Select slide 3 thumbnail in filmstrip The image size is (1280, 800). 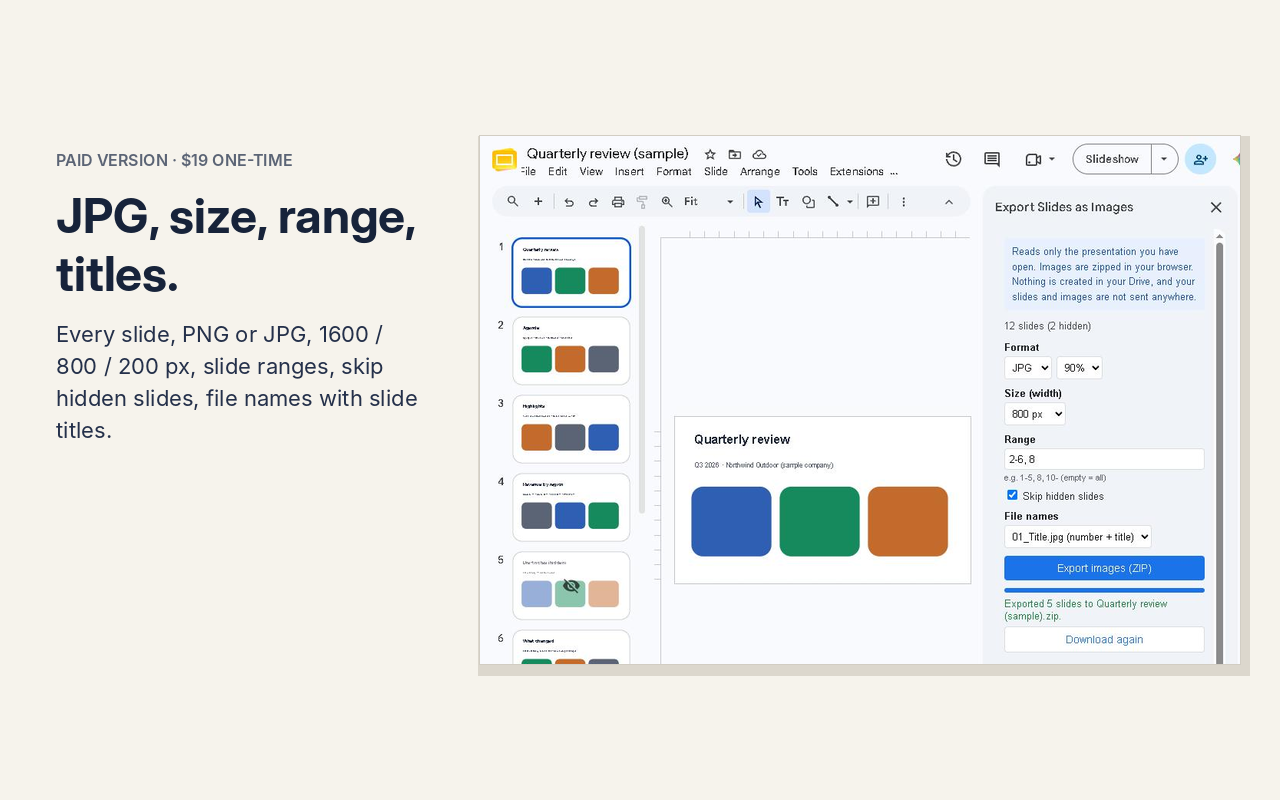tap(571, 429)
